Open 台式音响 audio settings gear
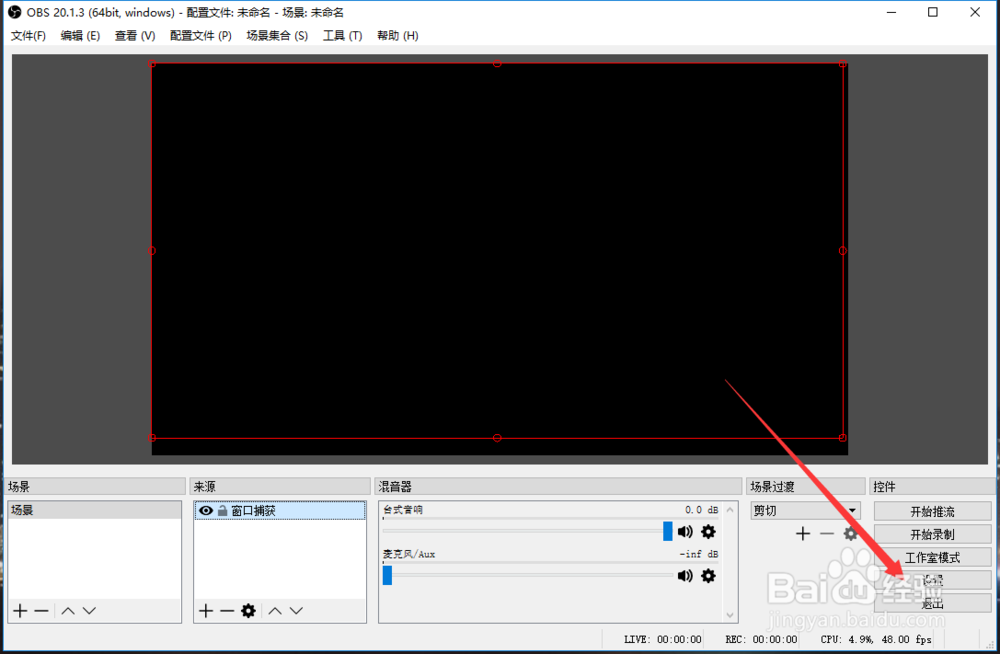This screenshot has width=1000, height=654. click(708, 532)
